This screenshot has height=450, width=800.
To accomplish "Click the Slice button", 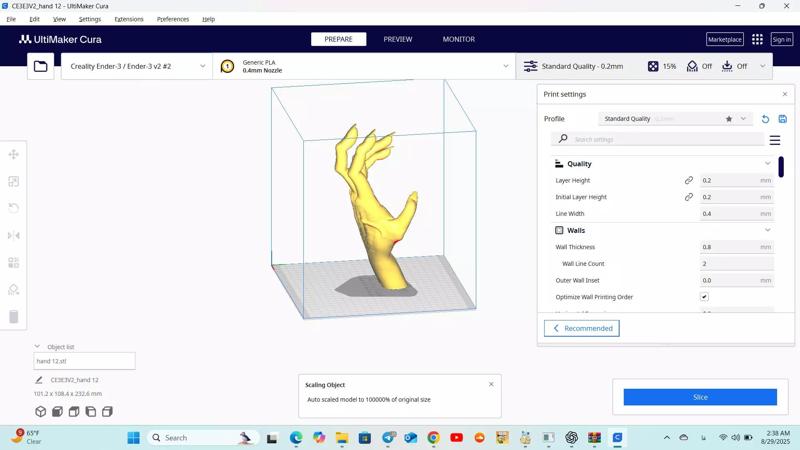I will click(x=700, y=397).
